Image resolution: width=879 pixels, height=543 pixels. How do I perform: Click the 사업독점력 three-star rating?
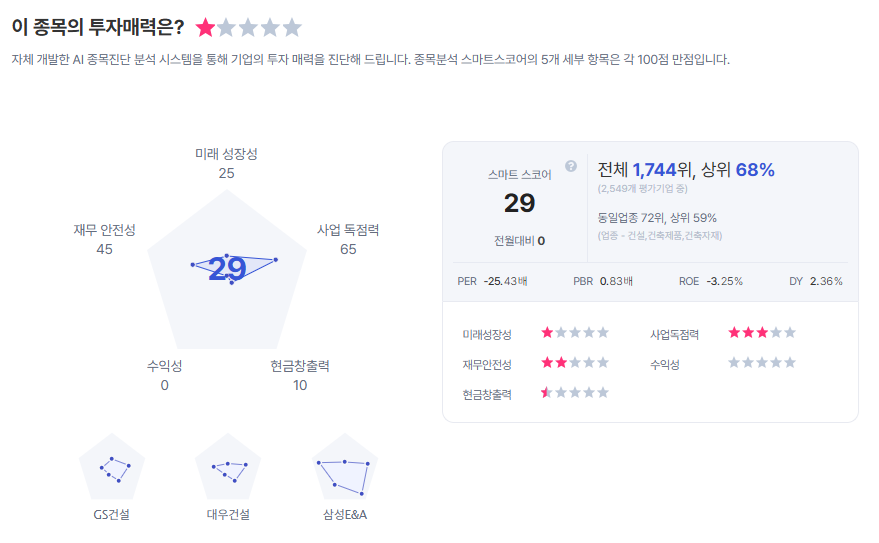coord(762,333)
